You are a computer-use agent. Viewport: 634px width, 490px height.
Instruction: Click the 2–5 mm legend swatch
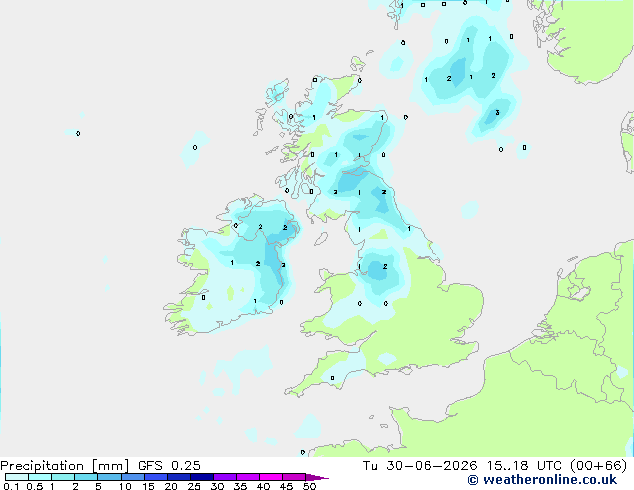[86, 477]
